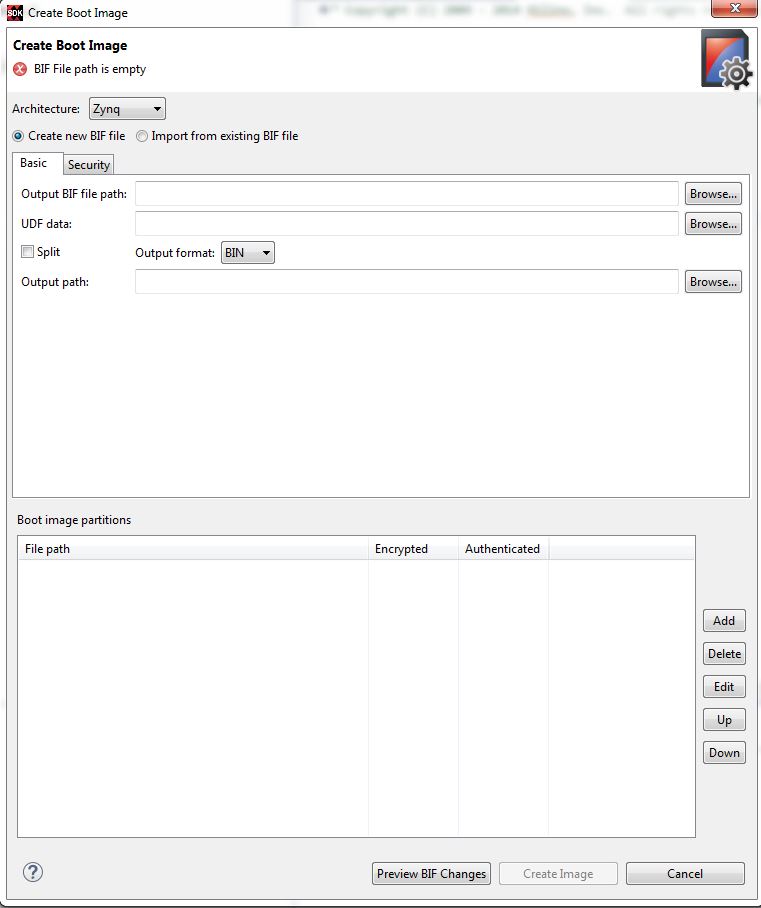The height and width of the screenshot is (908, 761).
Task: Click Add partition button
Action: (724, 620)
